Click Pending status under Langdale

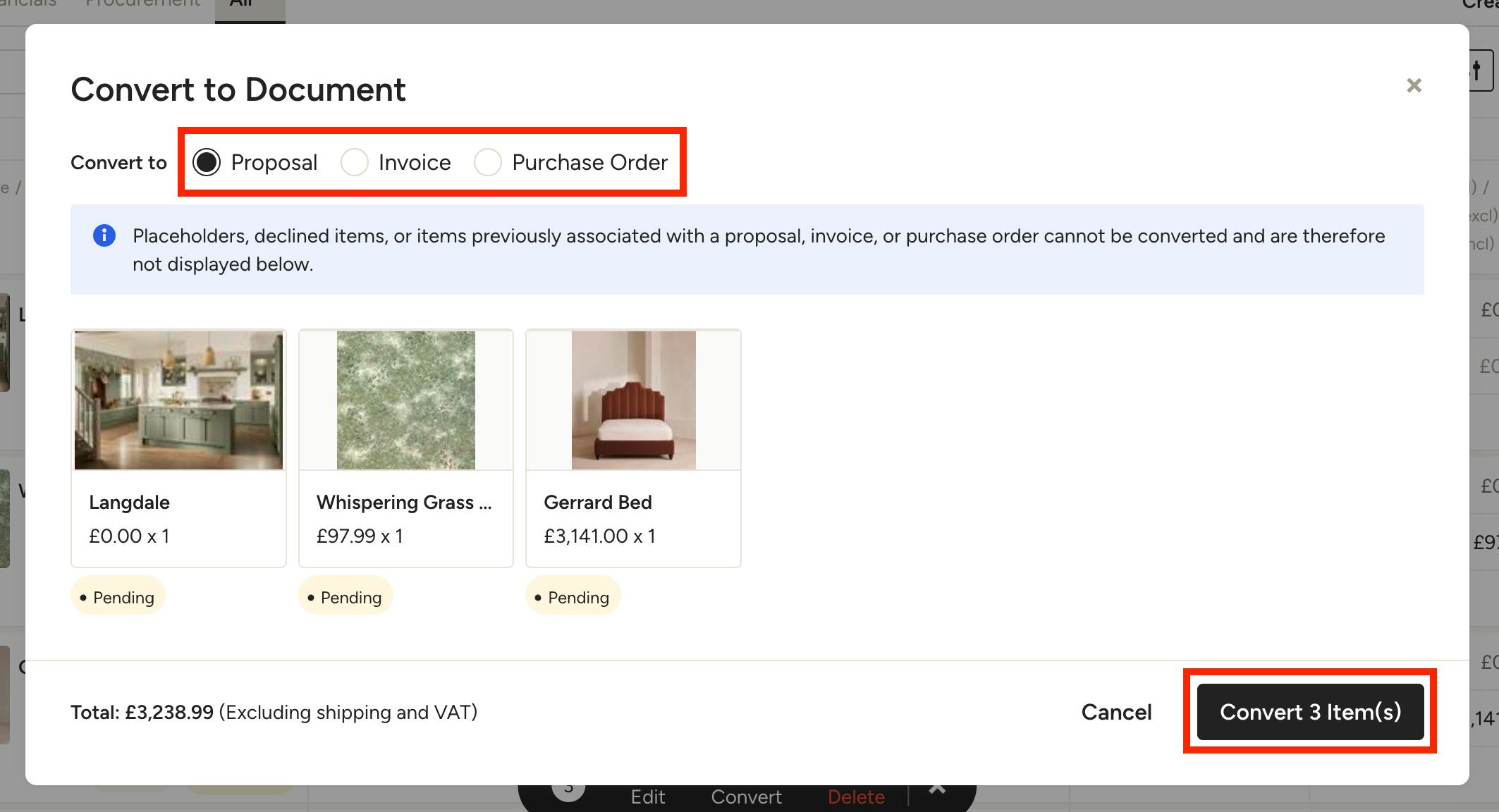tap(118, 597)
